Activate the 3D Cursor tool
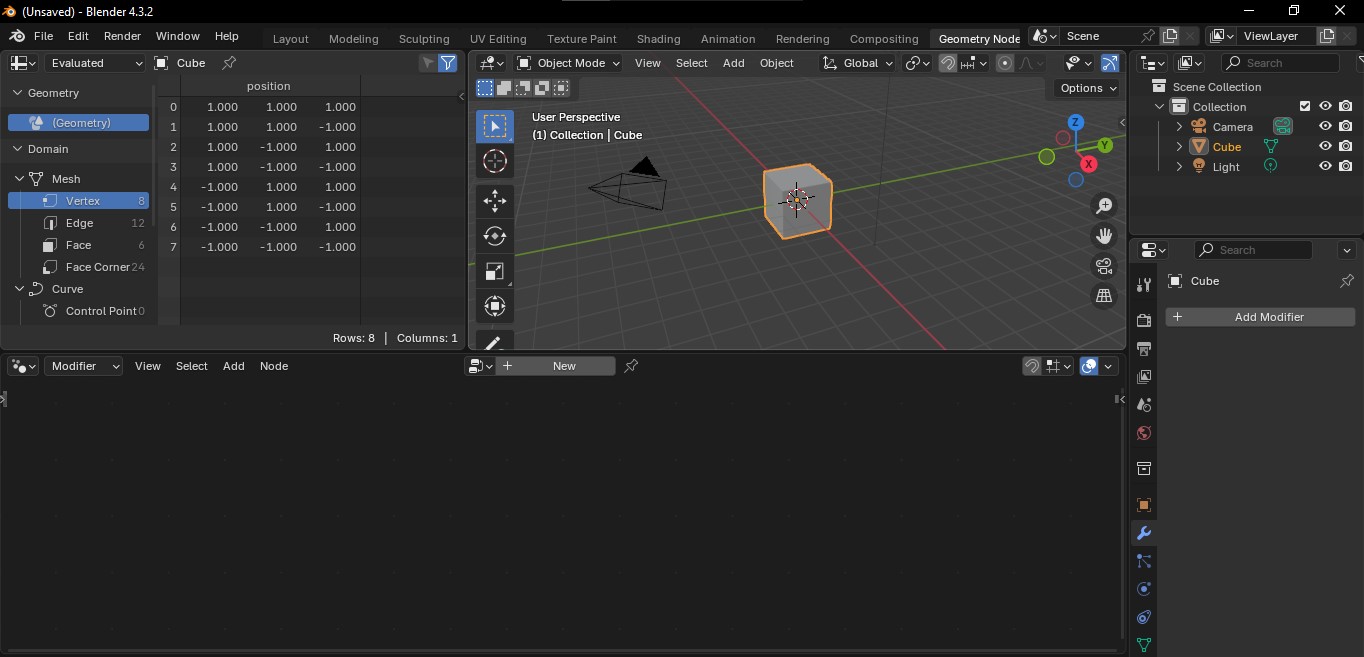 click(x=494, y=161)
